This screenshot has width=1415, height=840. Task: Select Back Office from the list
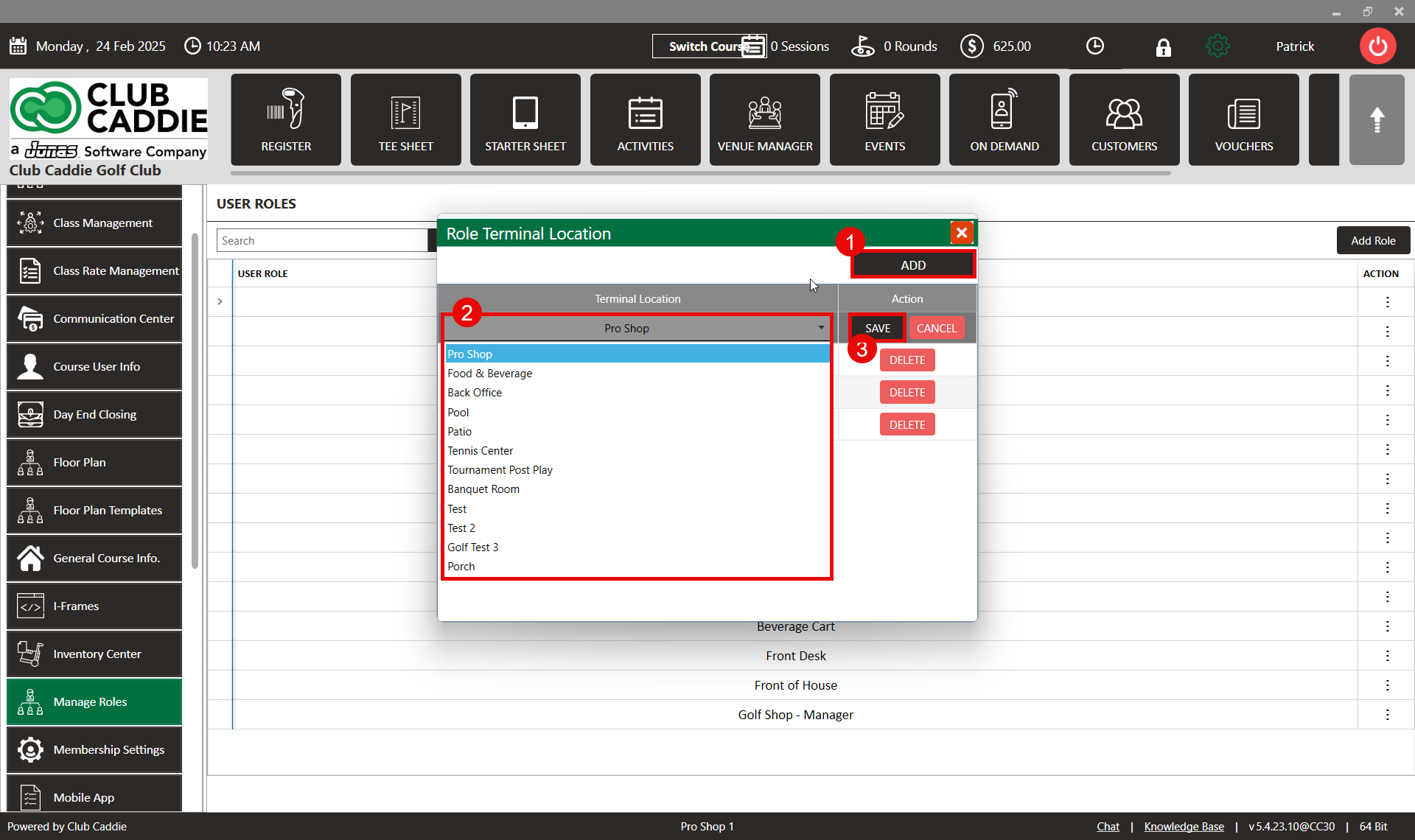pyautogui.click(x=637, y=393)
